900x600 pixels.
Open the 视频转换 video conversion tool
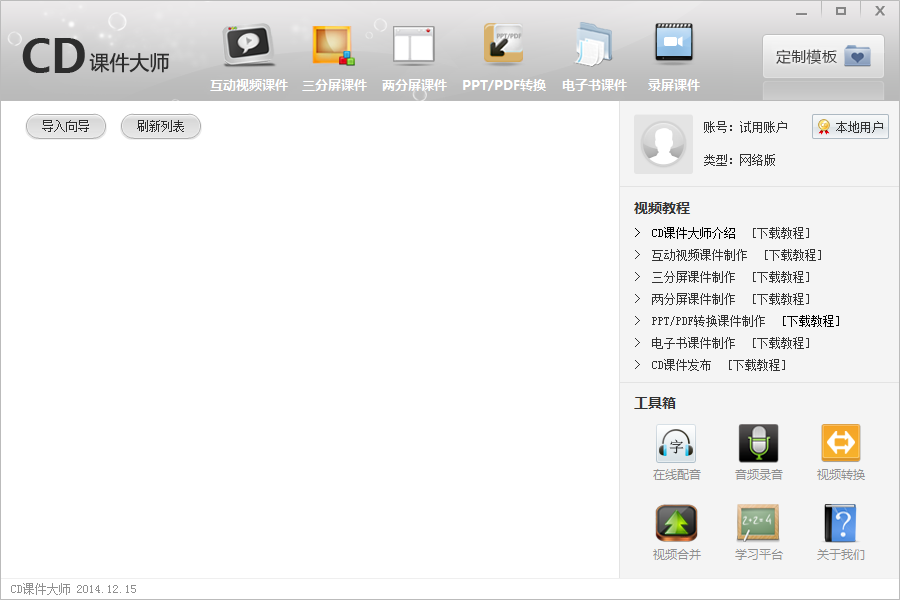pos(840,444)
